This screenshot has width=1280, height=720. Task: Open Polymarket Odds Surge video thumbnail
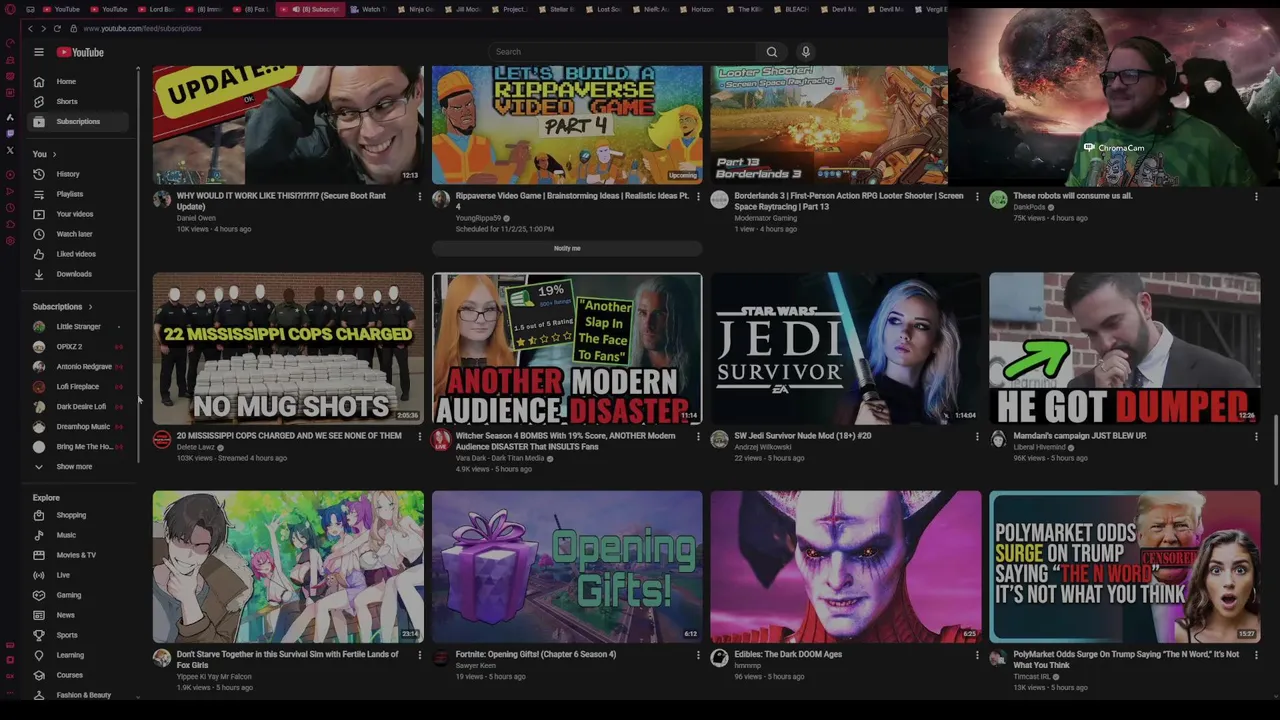click(1125, 567)
